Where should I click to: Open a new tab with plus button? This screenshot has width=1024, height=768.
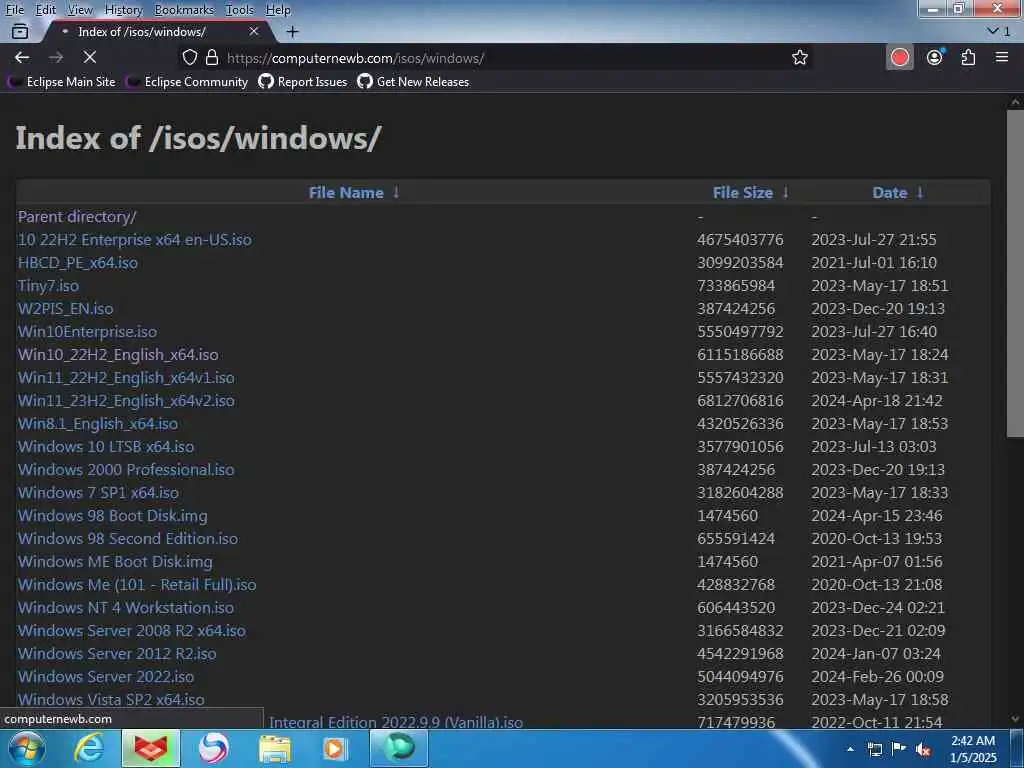[293, 31]
